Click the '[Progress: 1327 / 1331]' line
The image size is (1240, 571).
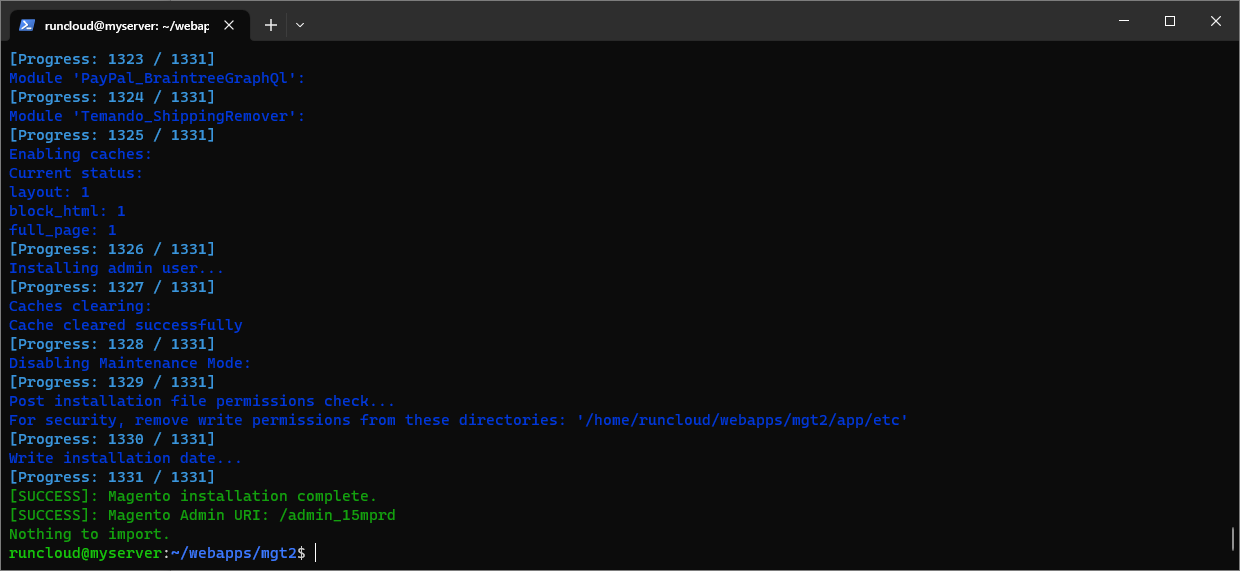(112, 287)
